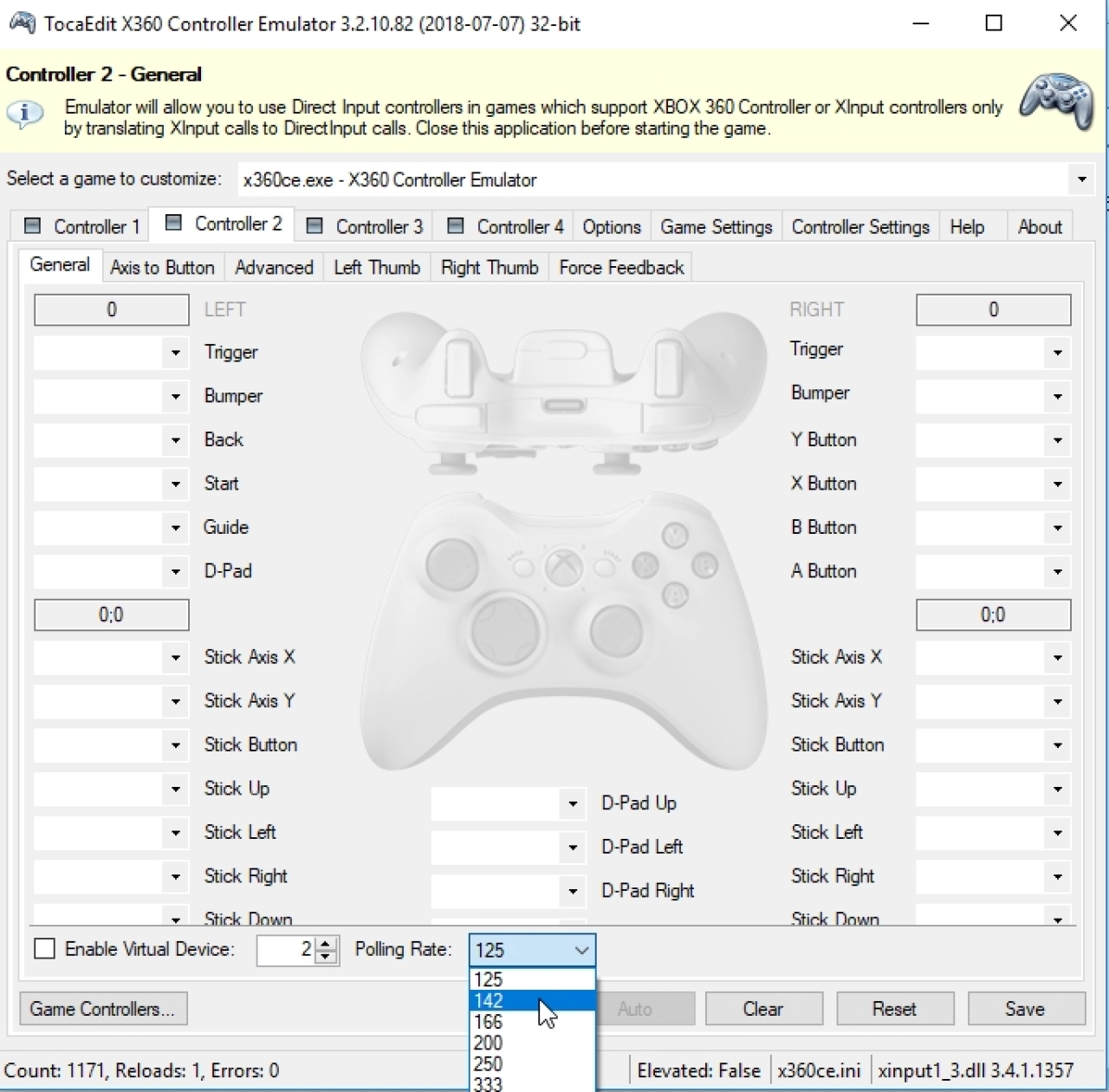Click the Reset button
The height and width of the screenshot is (1092, 1109).
[x=894, y=1009]
